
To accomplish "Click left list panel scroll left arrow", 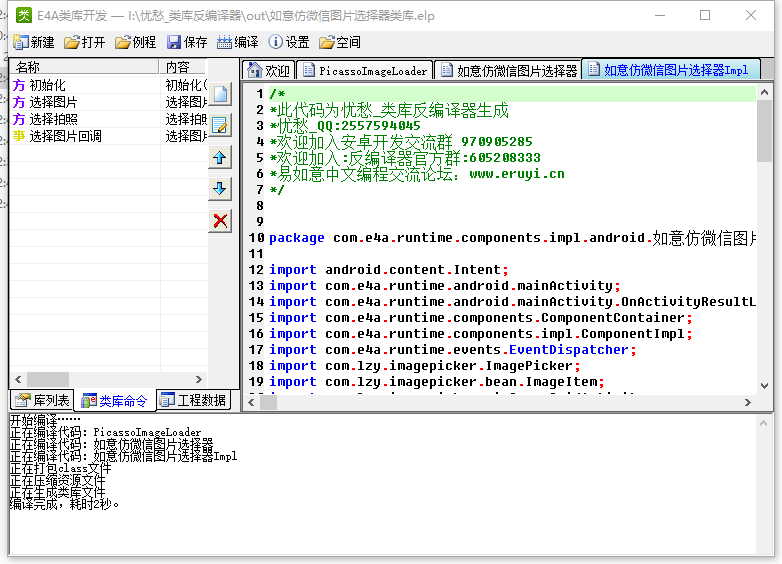I will pos(18,379).
